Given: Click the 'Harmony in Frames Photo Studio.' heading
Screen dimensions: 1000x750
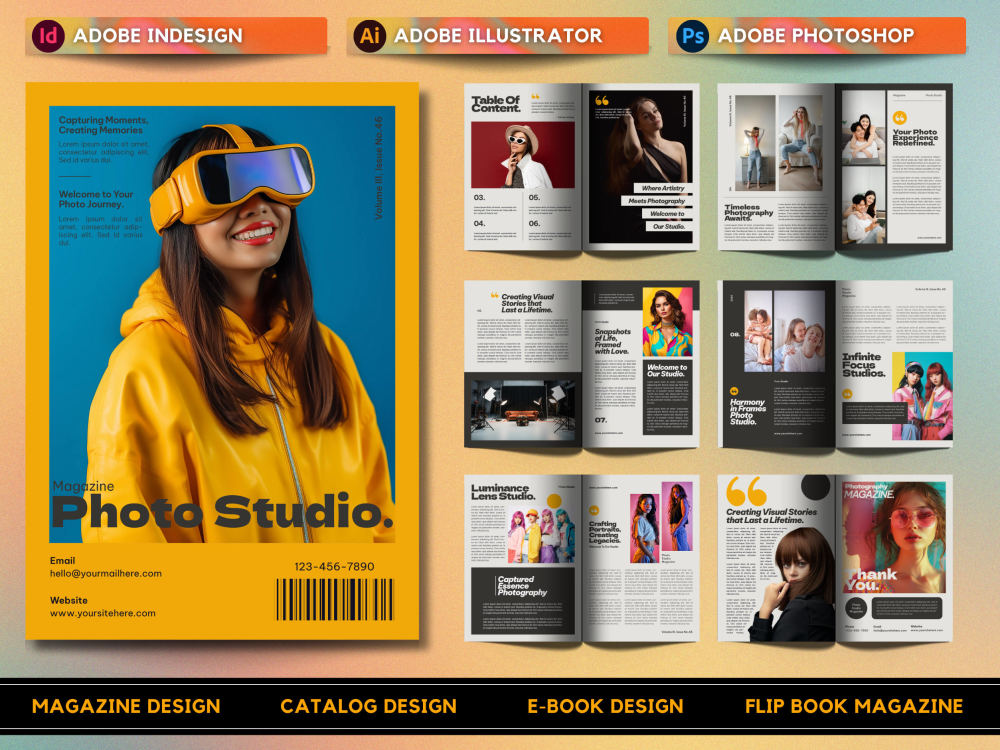Looking at the screenshot, I should (747, 412).
